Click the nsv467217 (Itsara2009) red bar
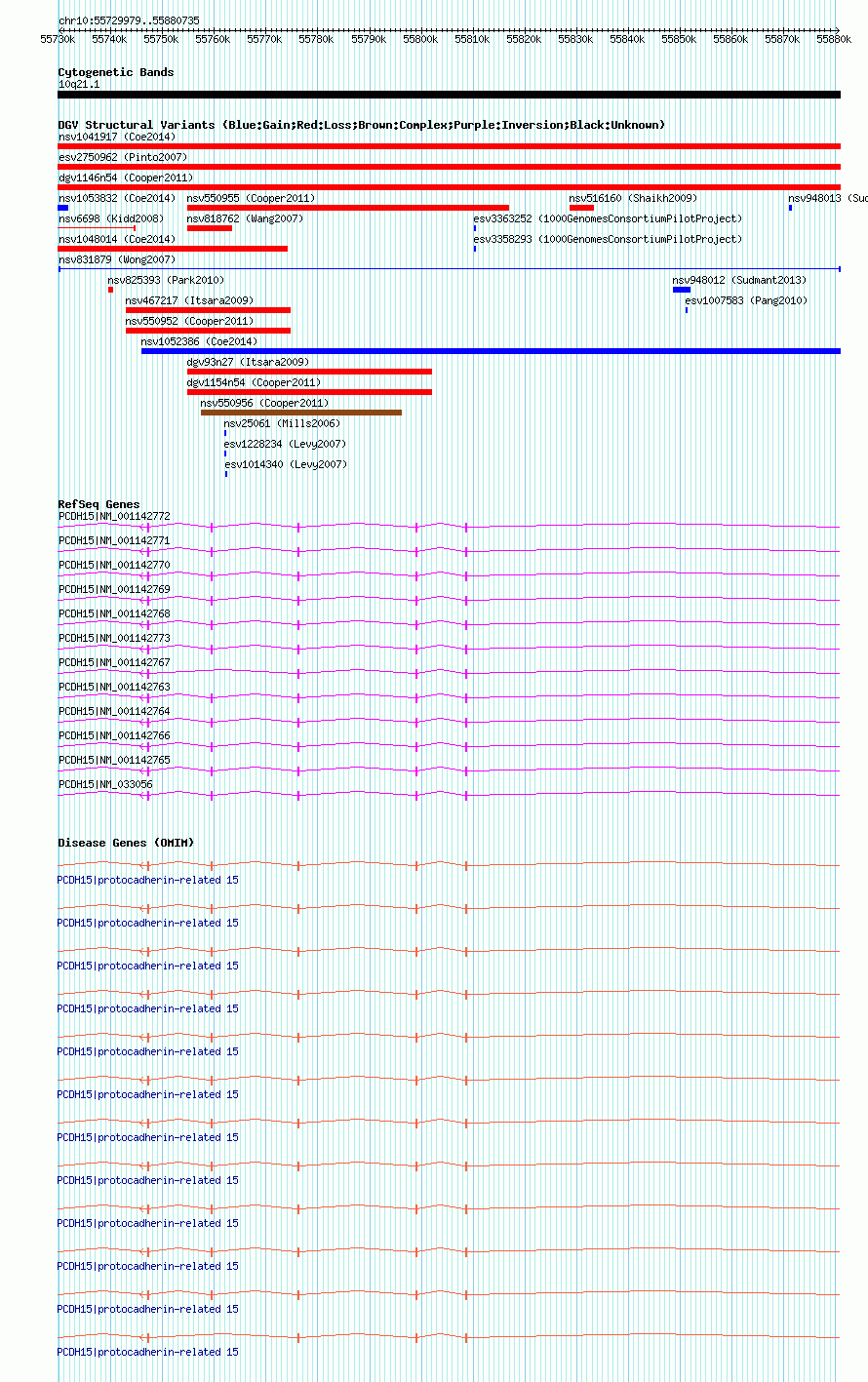Image resolution: width=868 pixels, height=1382 pixels. [x=208, y=310]
